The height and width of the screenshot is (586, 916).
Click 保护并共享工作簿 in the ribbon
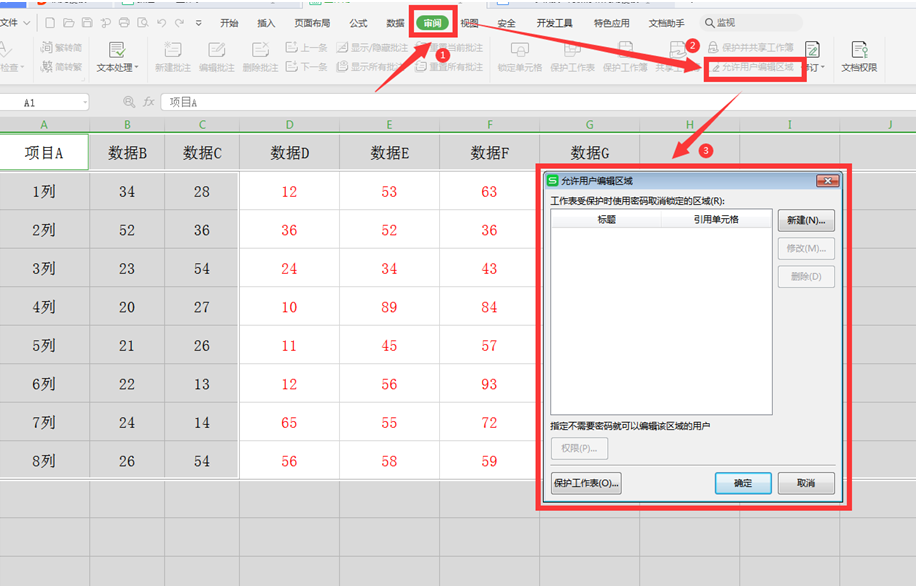coord(751,47)
